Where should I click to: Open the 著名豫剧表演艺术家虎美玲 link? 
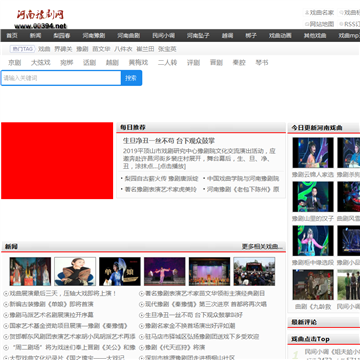(161, 189)
